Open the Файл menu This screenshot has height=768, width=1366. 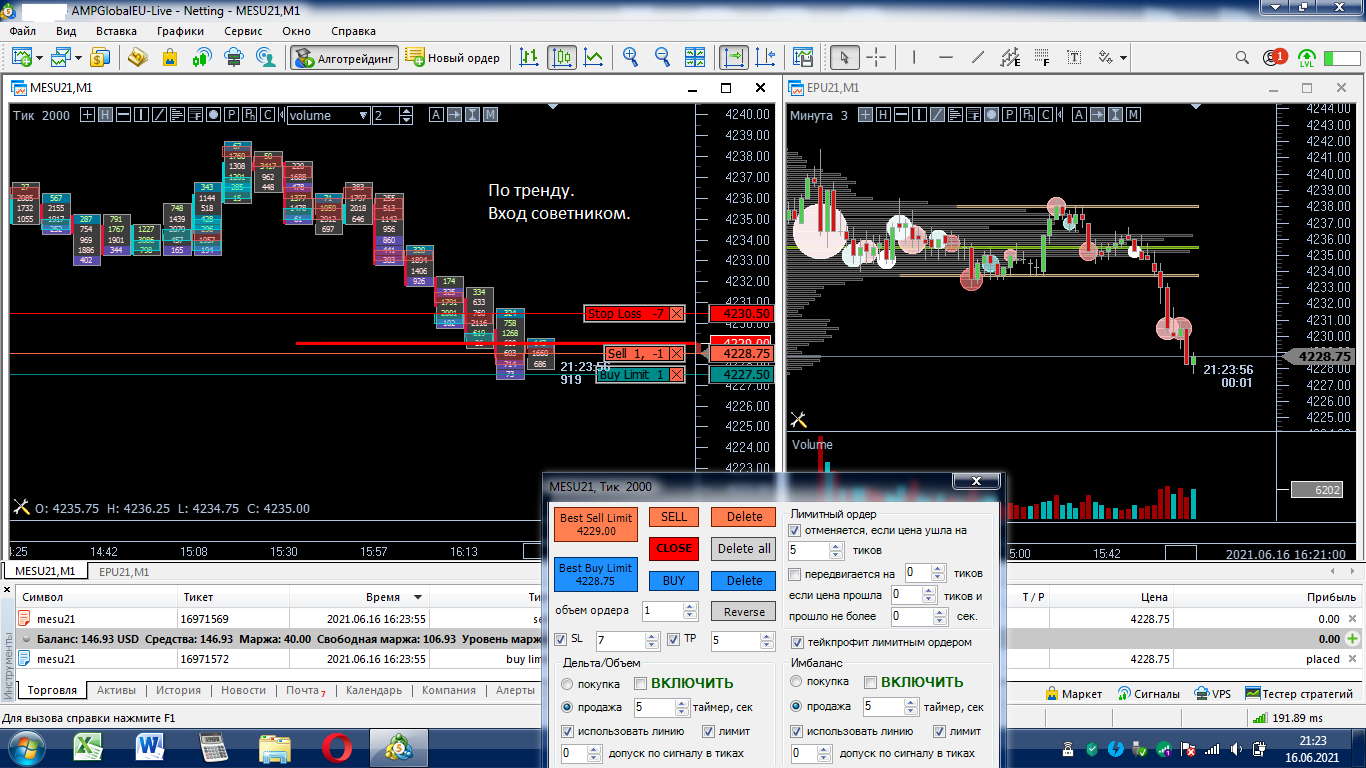pos(22,31)
